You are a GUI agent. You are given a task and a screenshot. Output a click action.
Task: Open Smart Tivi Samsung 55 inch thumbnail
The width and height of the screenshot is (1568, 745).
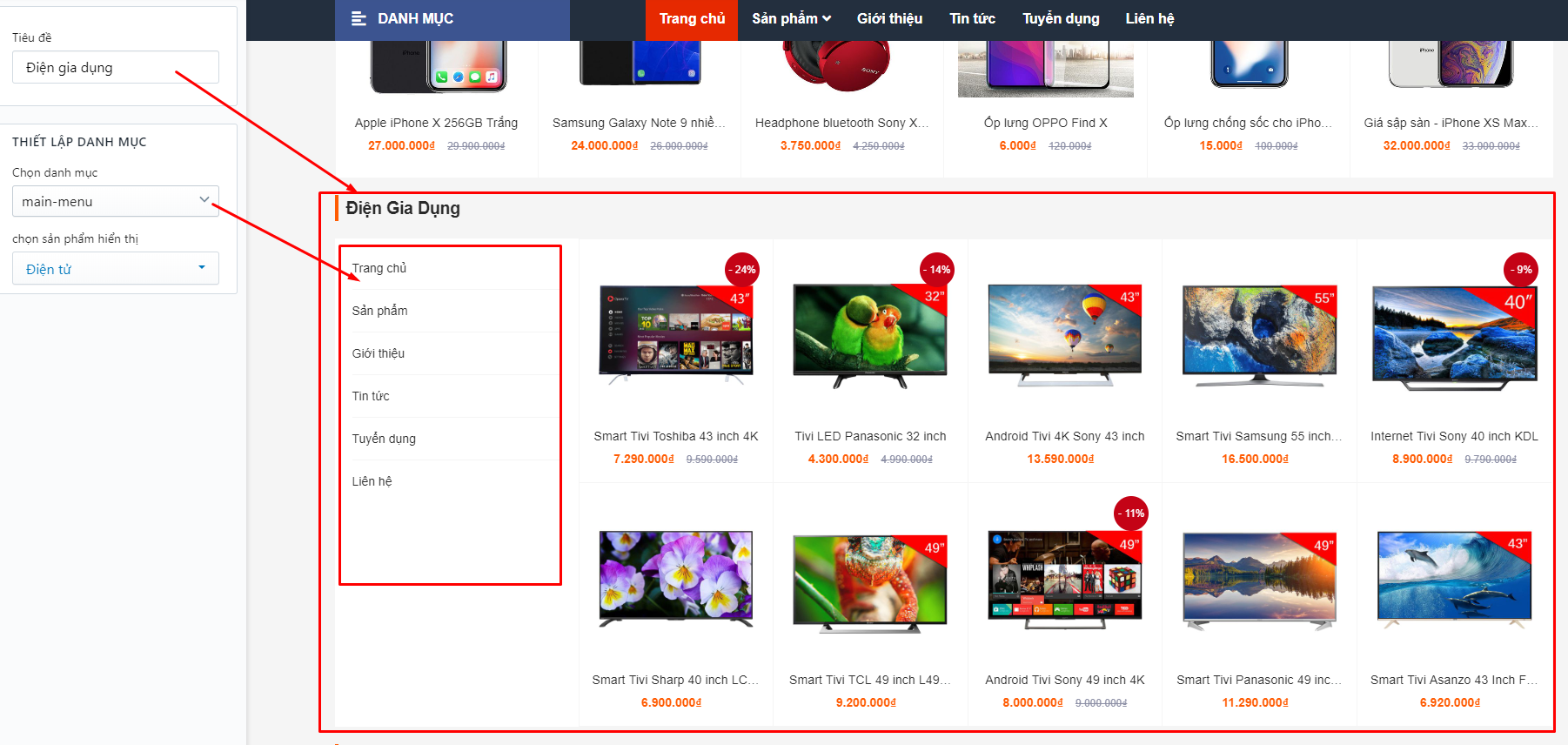coord(1259,335)
